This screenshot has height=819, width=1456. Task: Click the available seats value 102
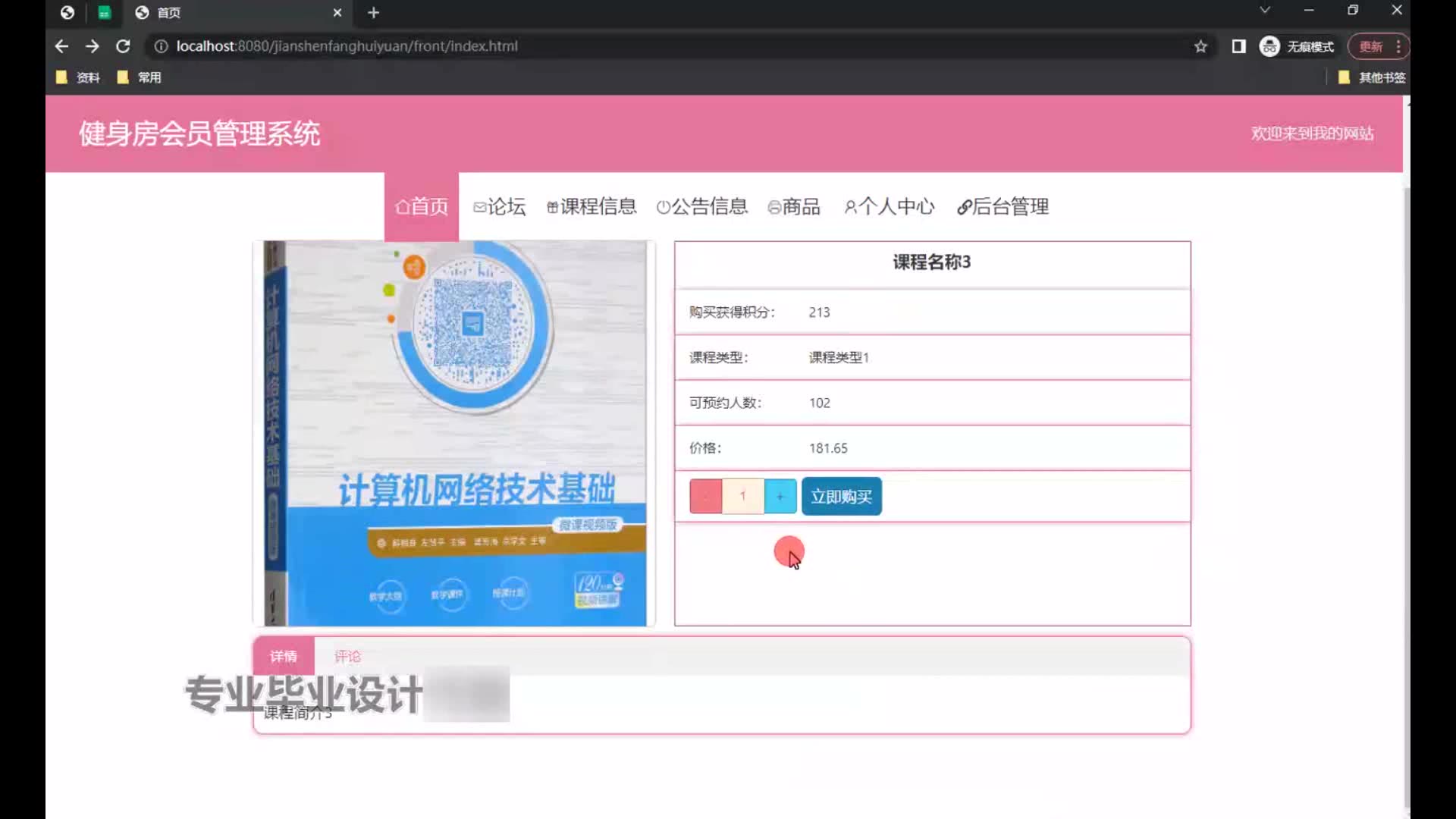[x=819, y=403]
